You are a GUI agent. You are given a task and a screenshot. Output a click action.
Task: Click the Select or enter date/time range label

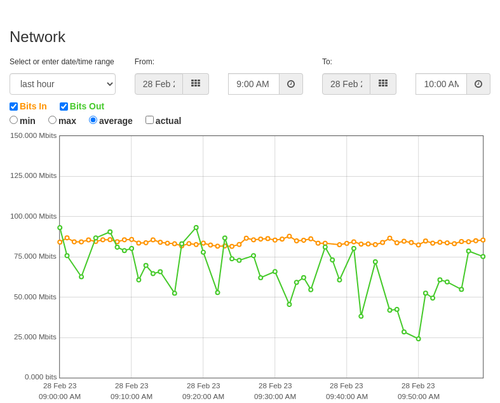(x=62, y=62)
